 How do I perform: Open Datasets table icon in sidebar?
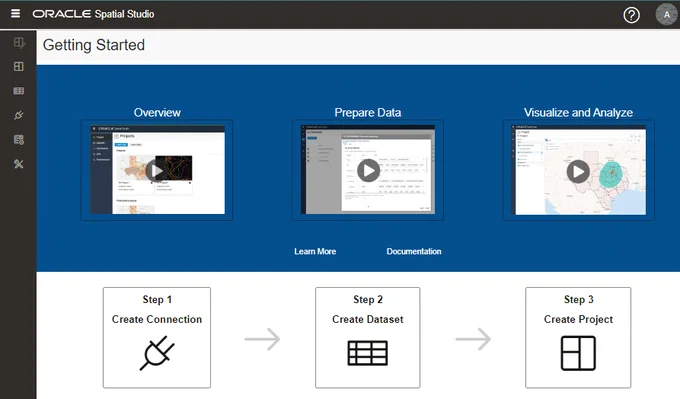tap(19, 91)
